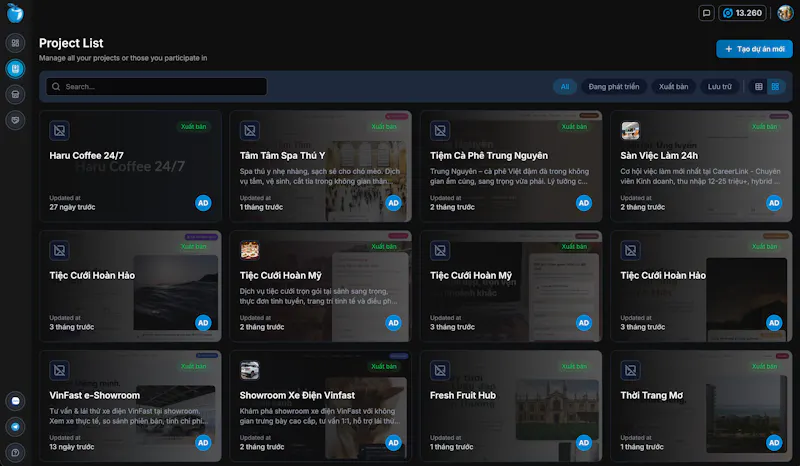Open the Sàn Việc Làm 24h project title
This screenshot has width=800, height=466.
pos(659,156)
